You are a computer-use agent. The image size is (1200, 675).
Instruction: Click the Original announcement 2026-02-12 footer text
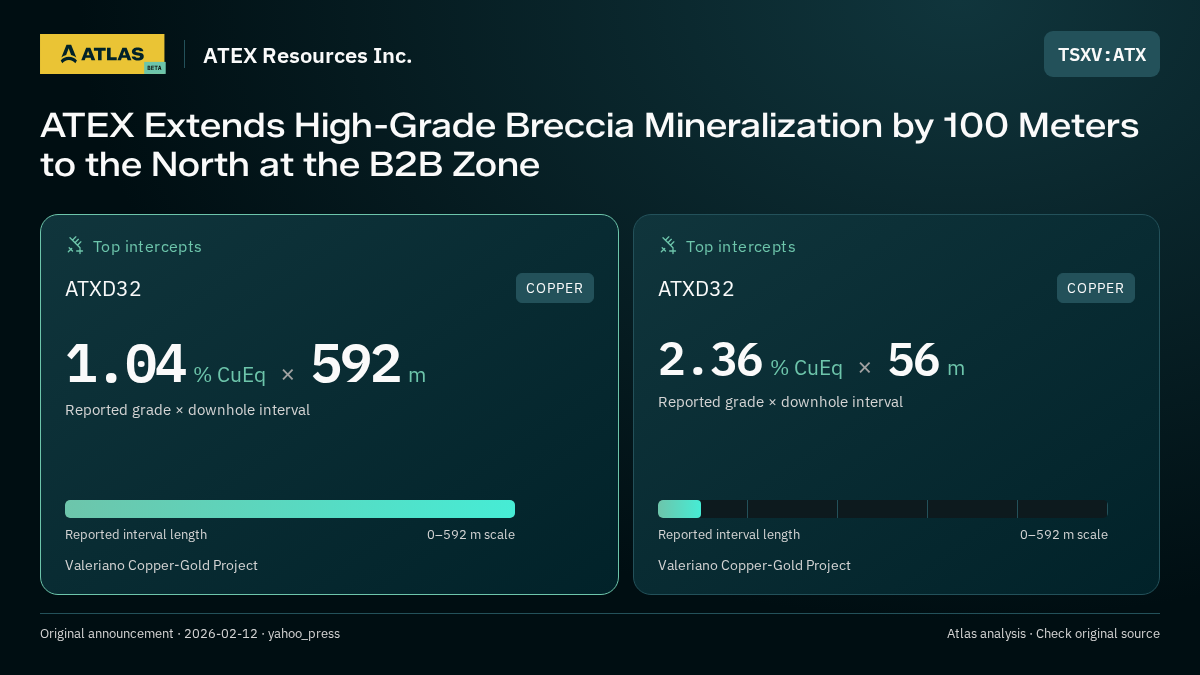(x=190, y=633)
